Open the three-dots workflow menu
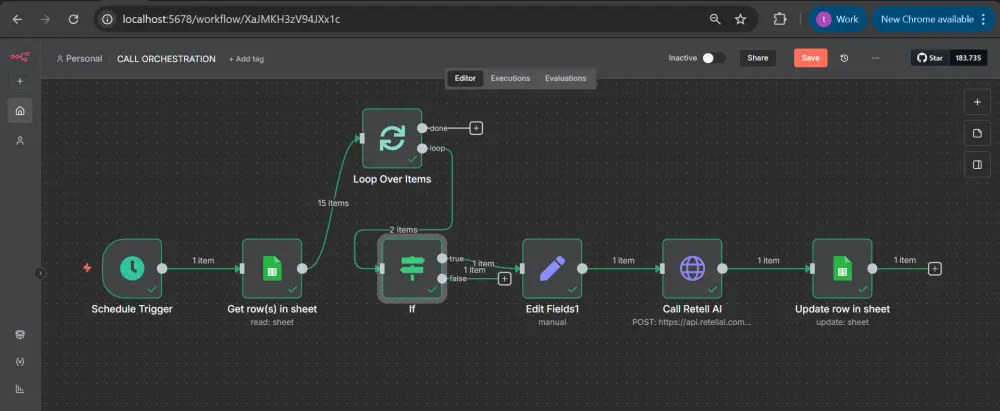This screenshot has width=1000, height=411. (x=876, y=58)
